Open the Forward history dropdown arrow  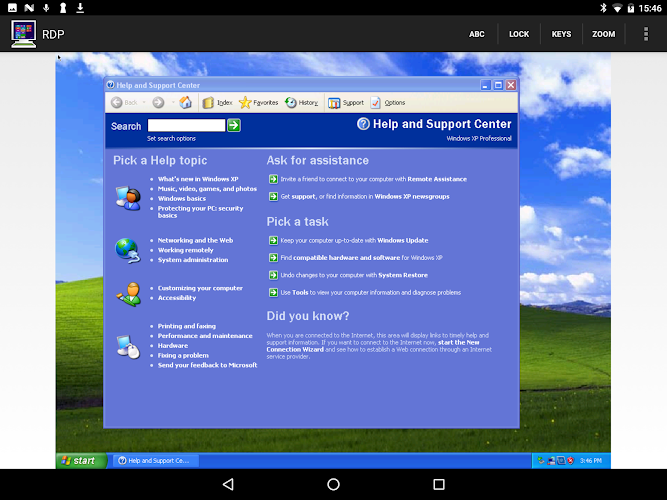coord(173,103)
